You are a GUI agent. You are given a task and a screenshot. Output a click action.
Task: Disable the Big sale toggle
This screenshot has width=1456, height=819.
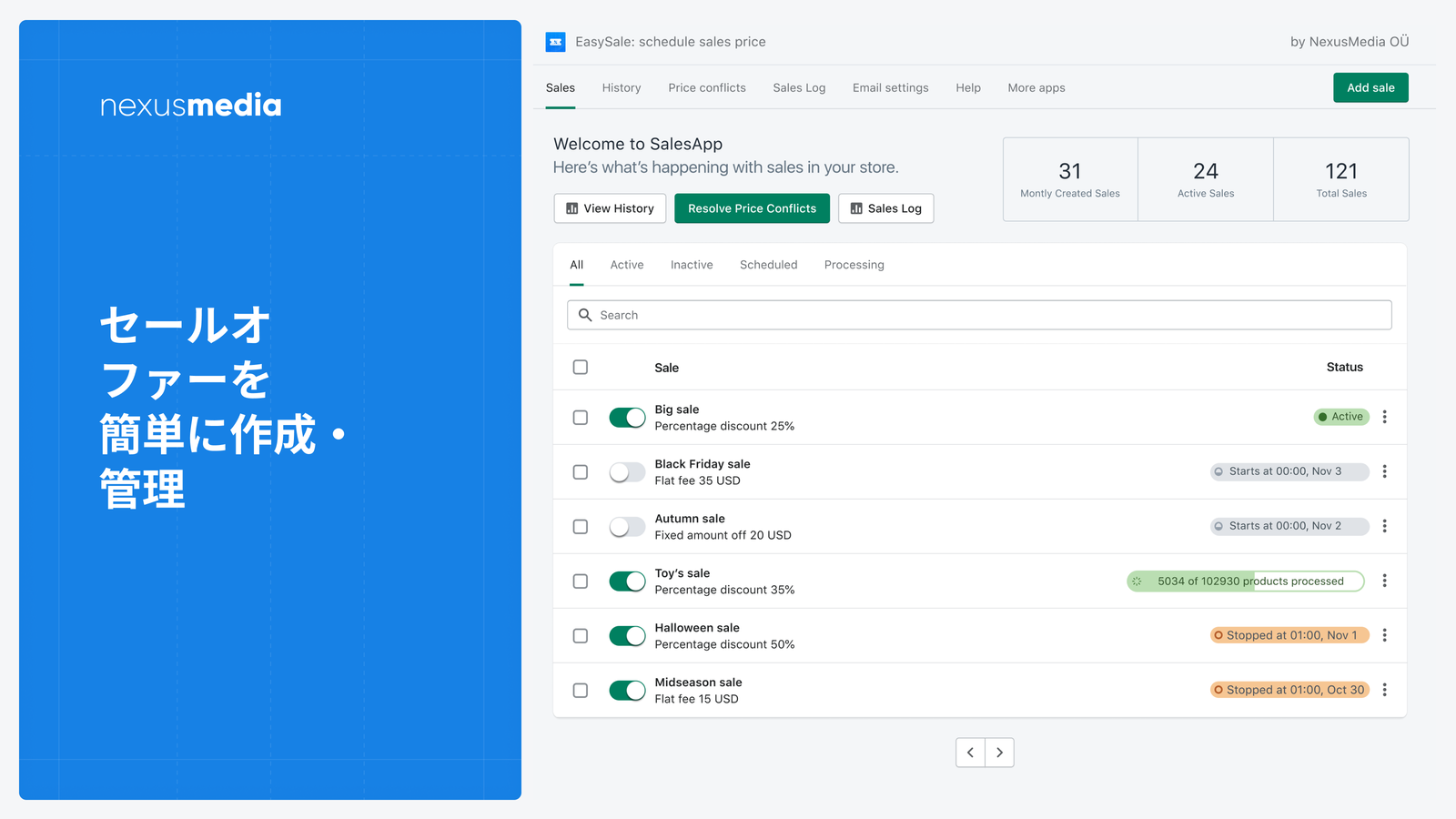[627, 418]
